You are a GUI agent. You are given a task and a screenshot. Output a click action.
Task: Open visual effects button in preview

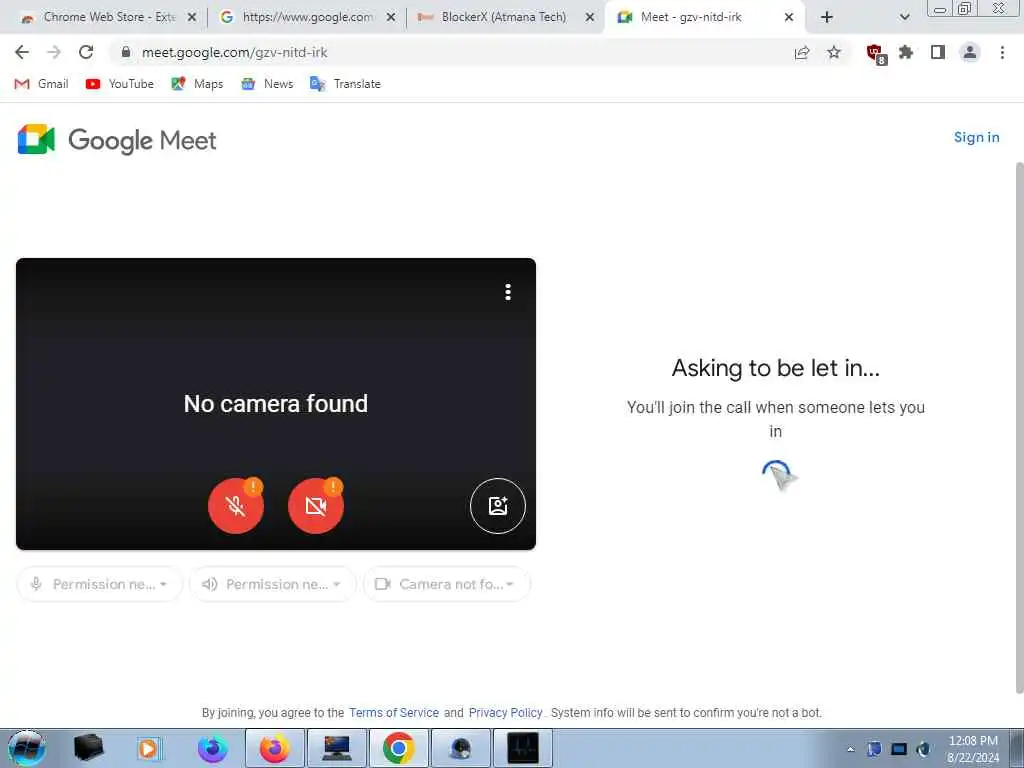[498, 505]
